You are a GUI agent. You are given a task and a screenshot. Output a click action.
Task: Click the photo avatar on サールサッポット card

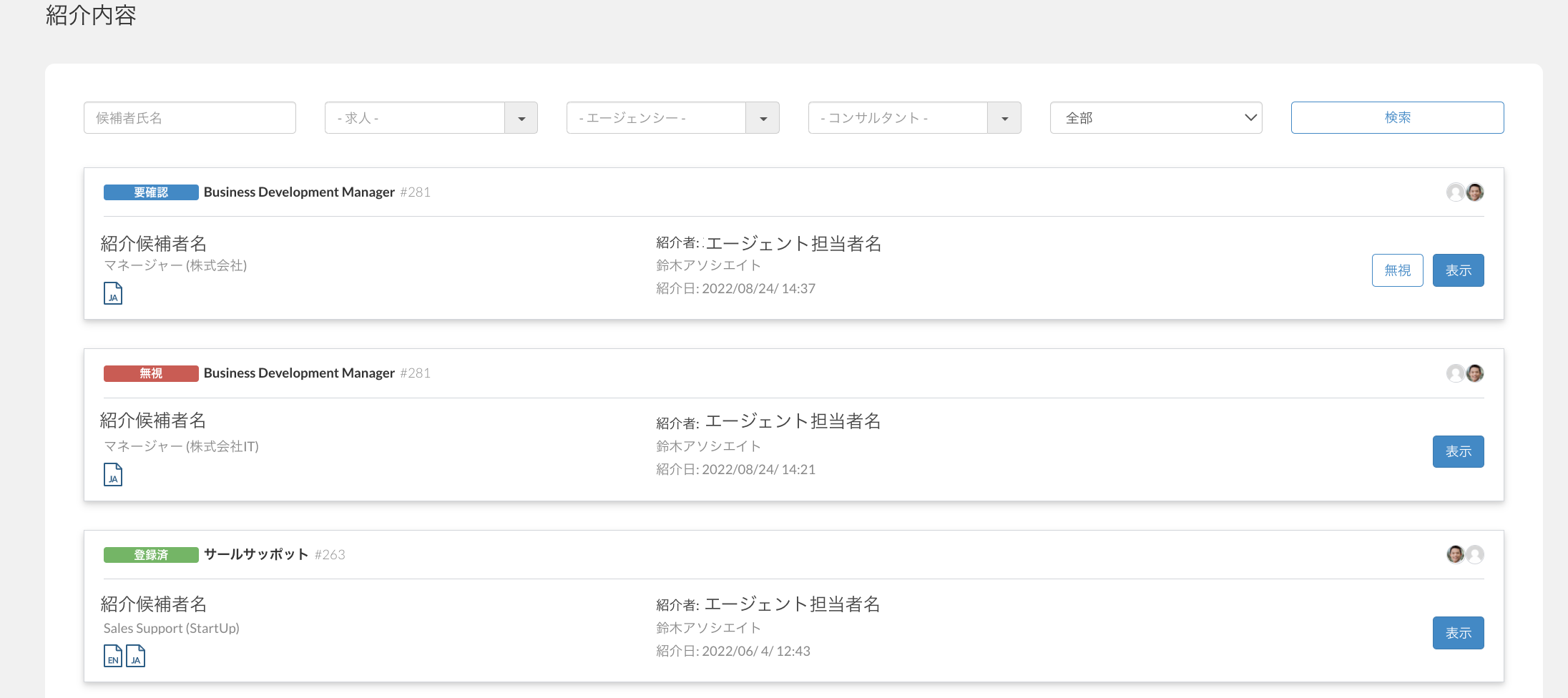(1455, 554)
